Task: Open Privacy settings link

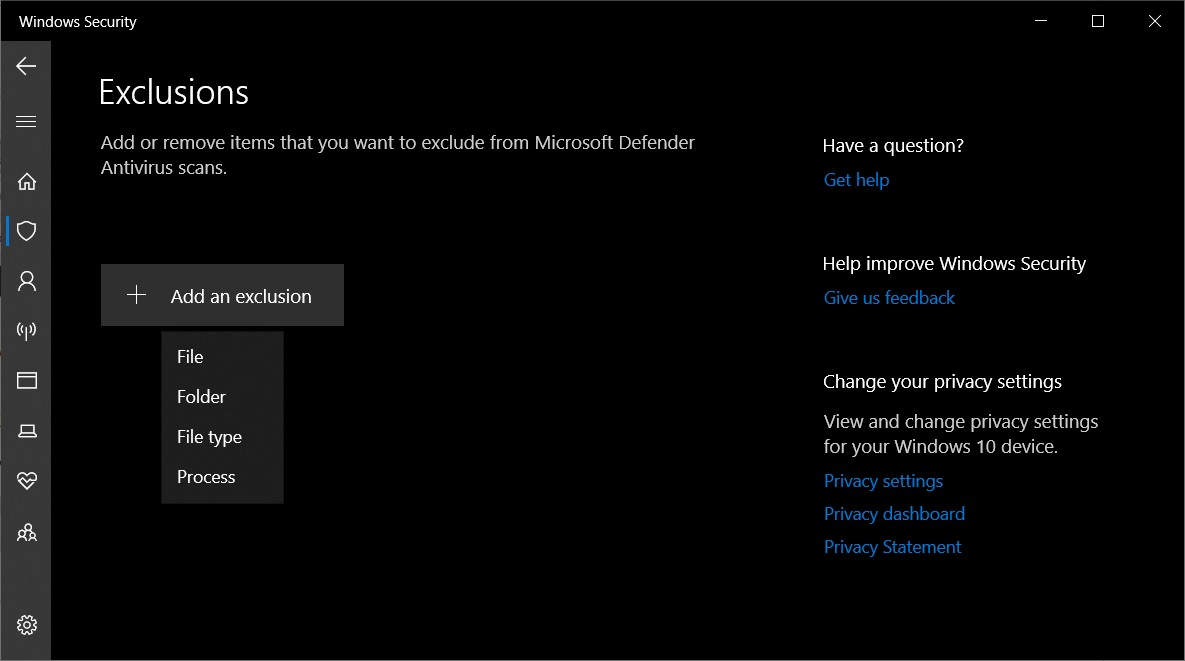Action: click(883, 481)
